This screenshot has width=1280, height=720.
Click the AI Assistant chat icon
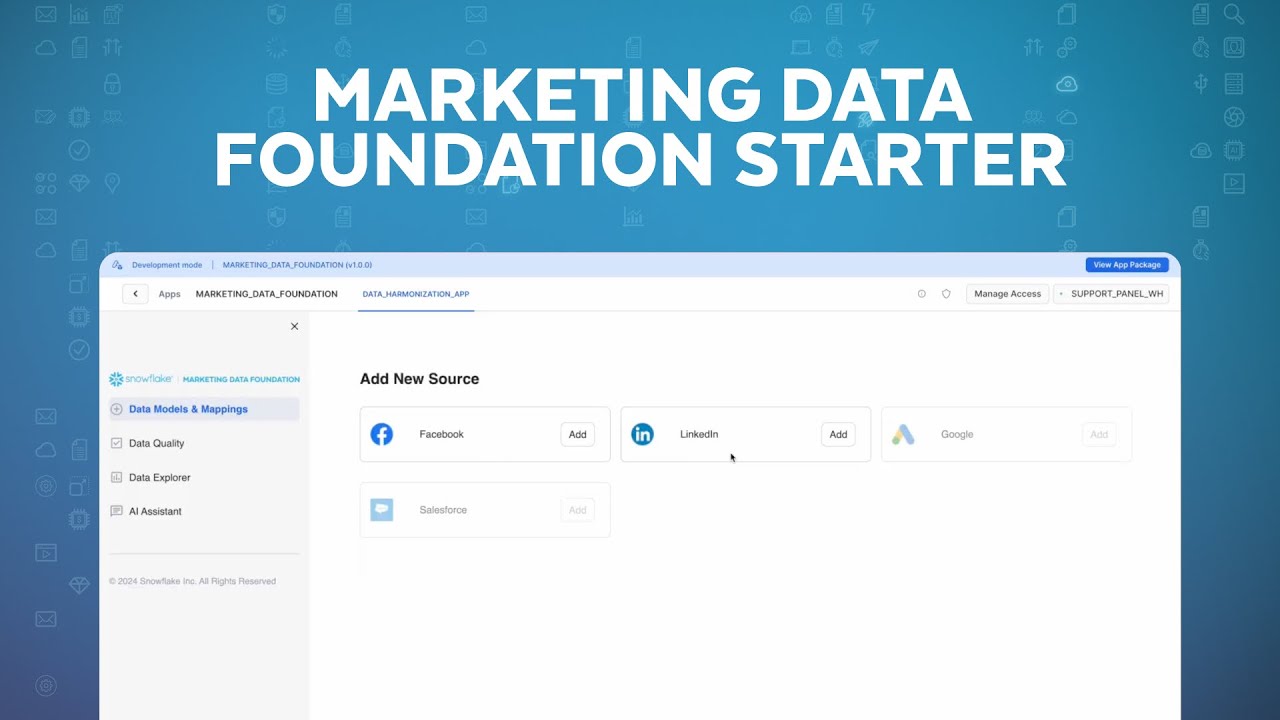tap(116, 511)
